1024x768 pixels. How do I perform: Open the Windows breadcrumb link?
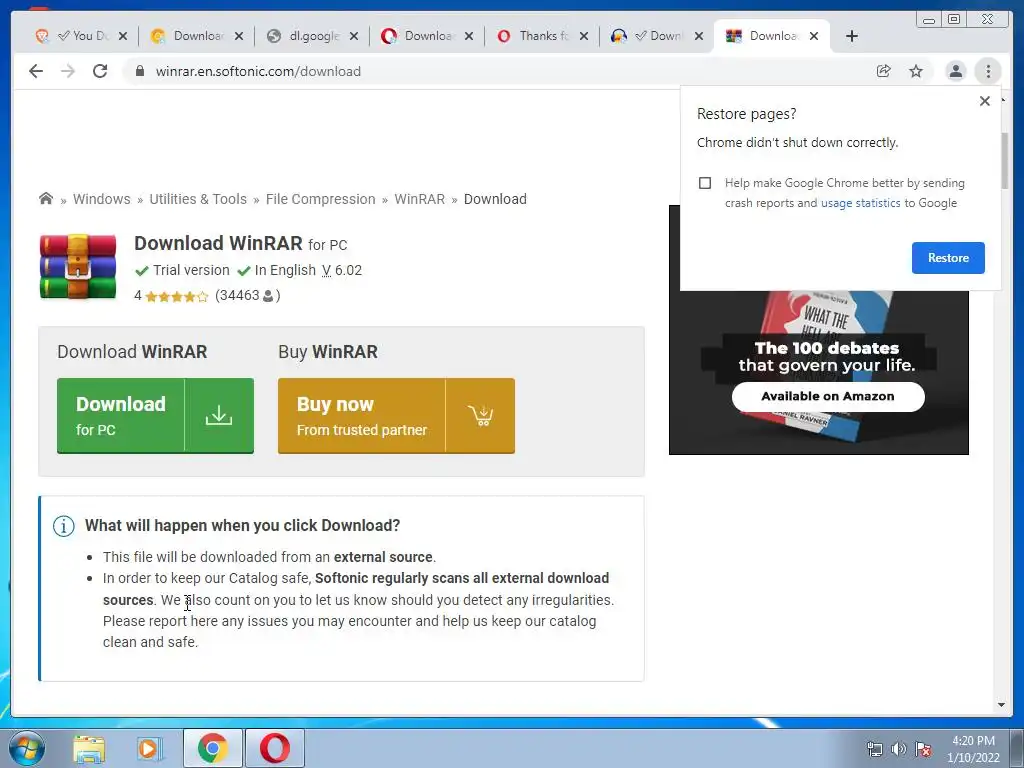click(x=102, y=199)
